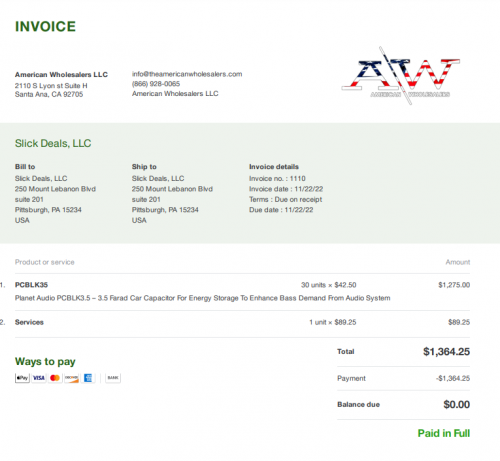Click the Ways to pay heading
Viewport: 500px width, 461px height.
[x=45, y=362]
